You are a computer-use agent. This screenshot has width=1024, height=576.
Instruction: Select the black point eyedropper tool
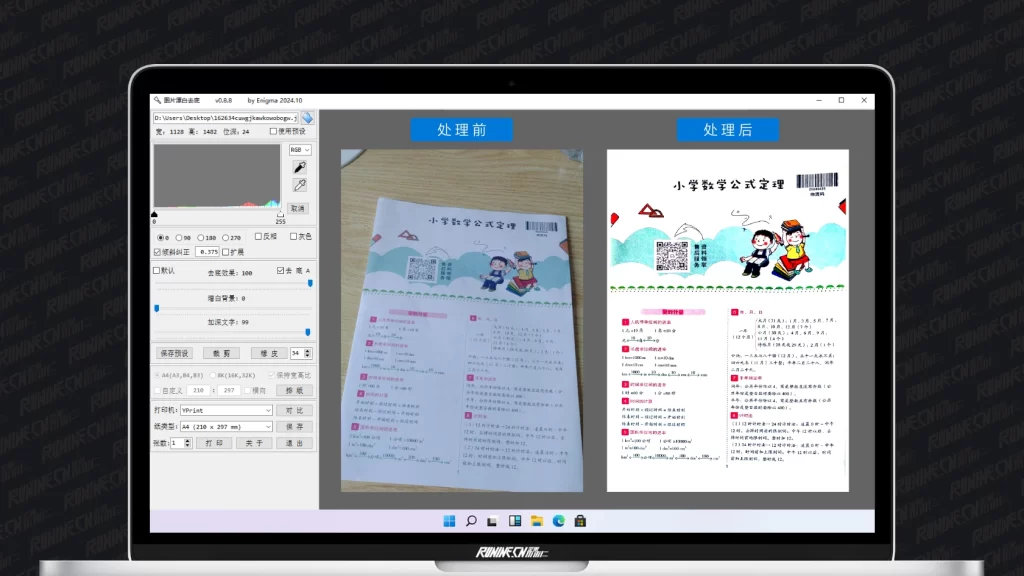coord(298,167)
